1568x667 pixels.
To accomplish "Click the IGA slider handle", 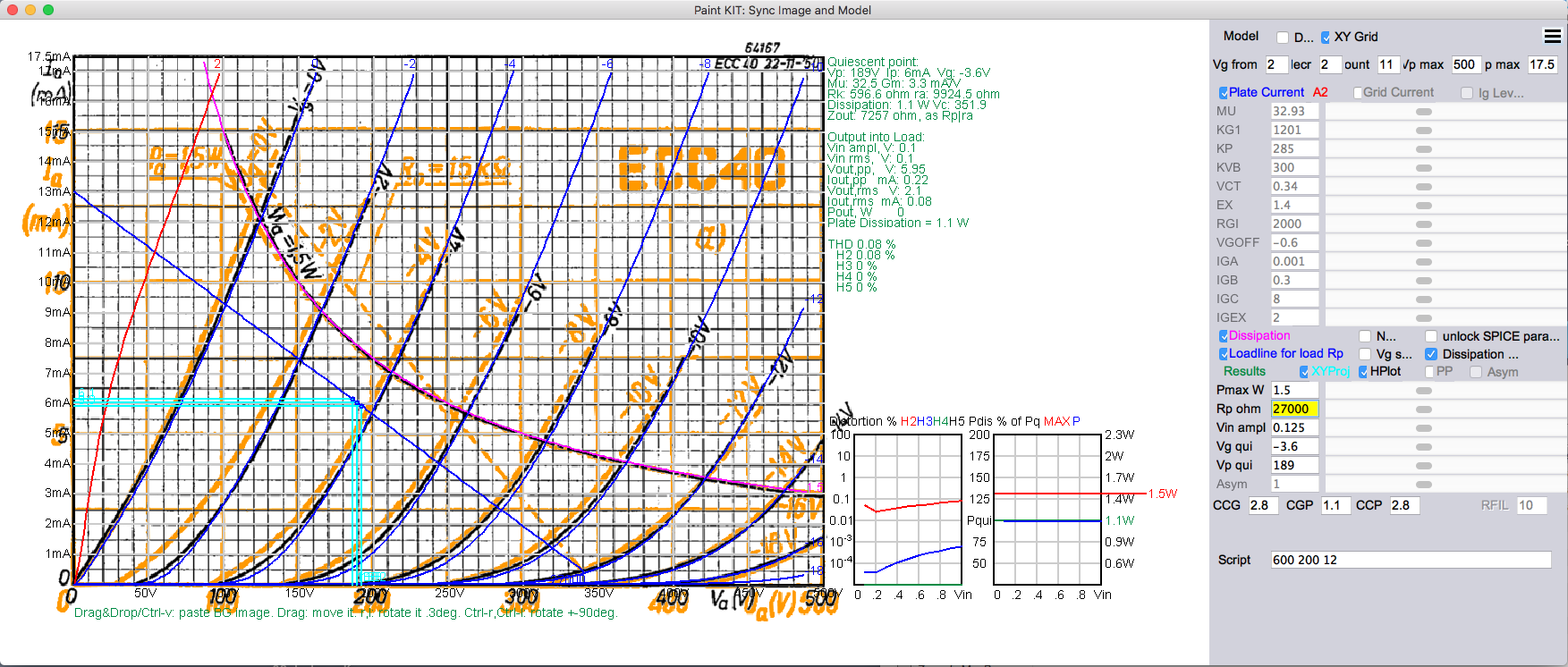I will click(x=1424, y=262).
